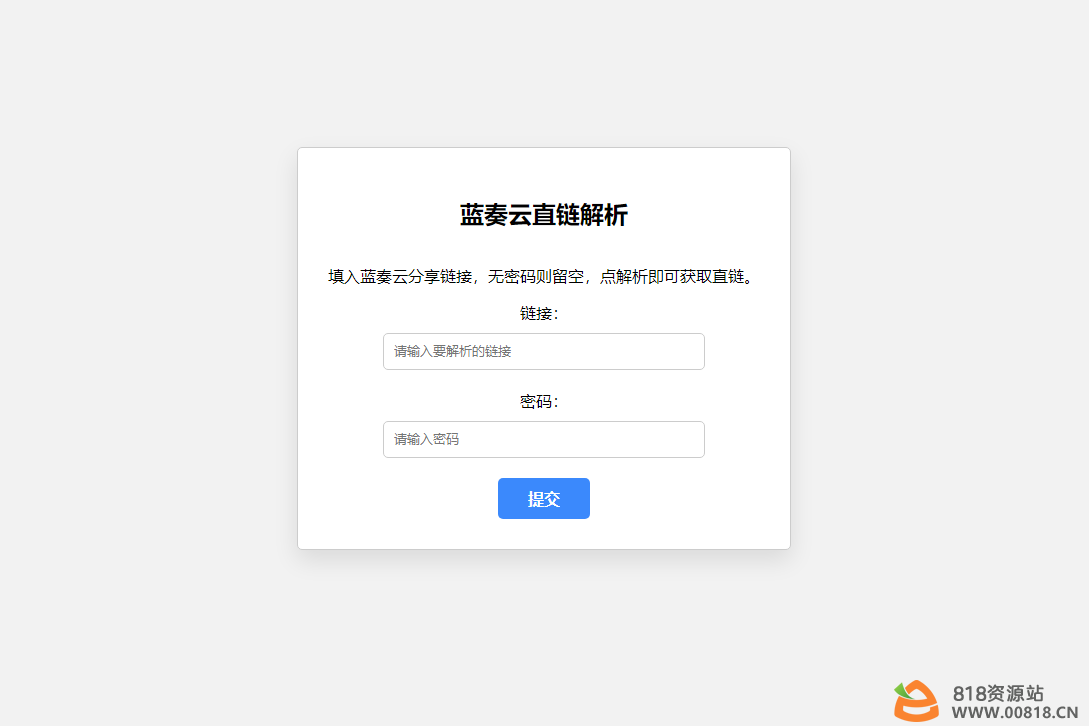Click the WWW.00818.CN watermark URL

coord(1015,713)
